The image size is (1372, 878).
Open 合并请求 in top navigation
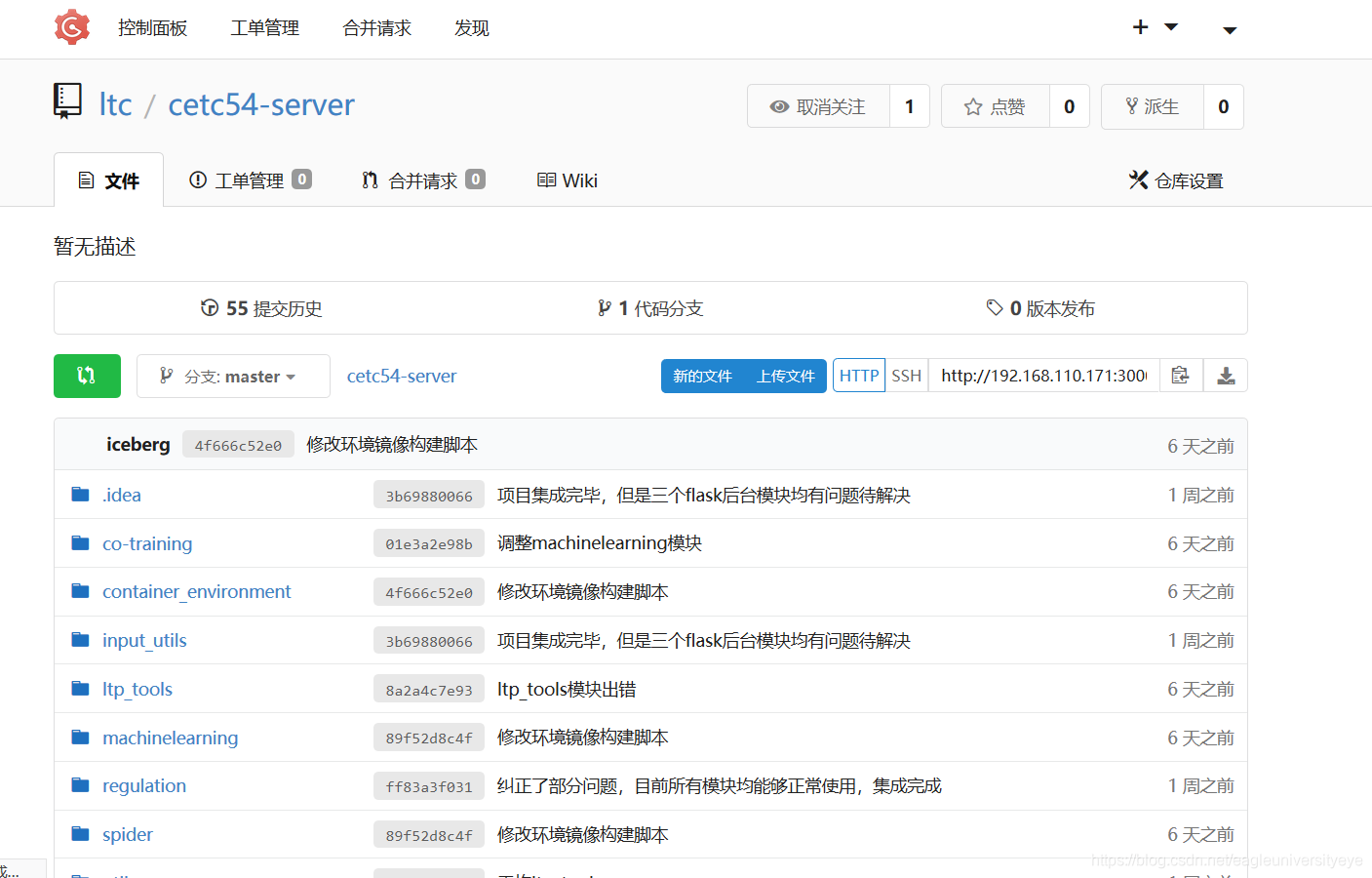pos(377,28)
